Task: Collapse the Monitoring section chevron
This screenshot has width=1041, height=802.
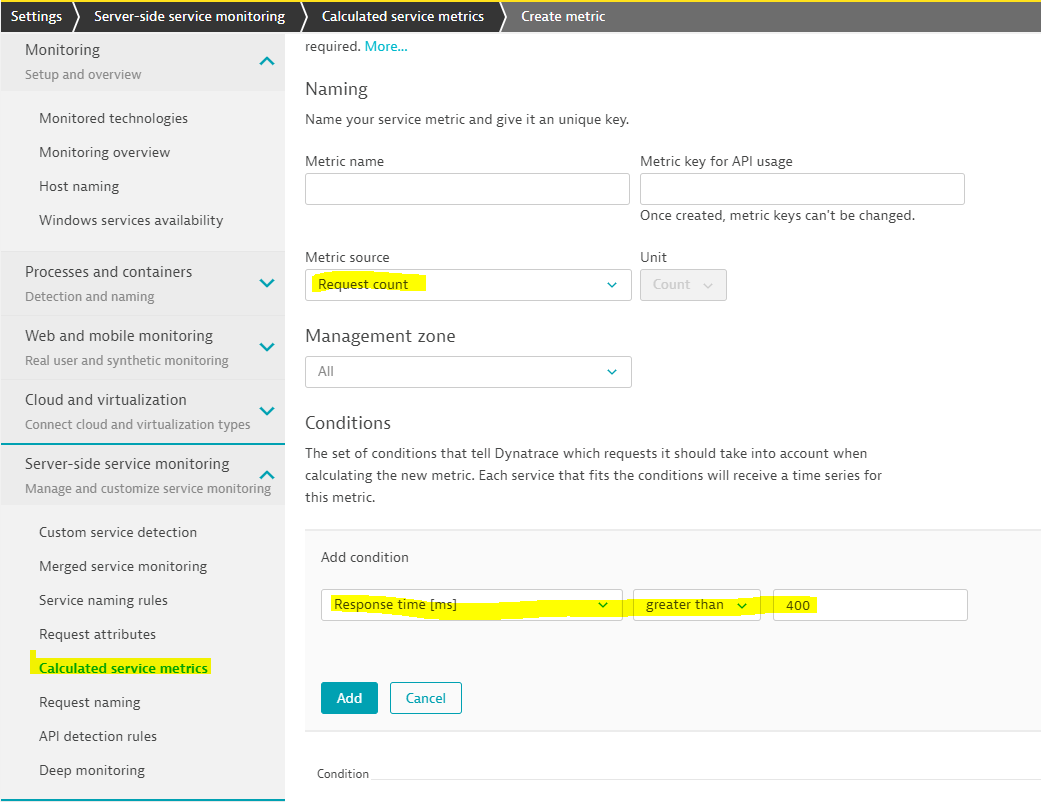Action: [266, 61]
